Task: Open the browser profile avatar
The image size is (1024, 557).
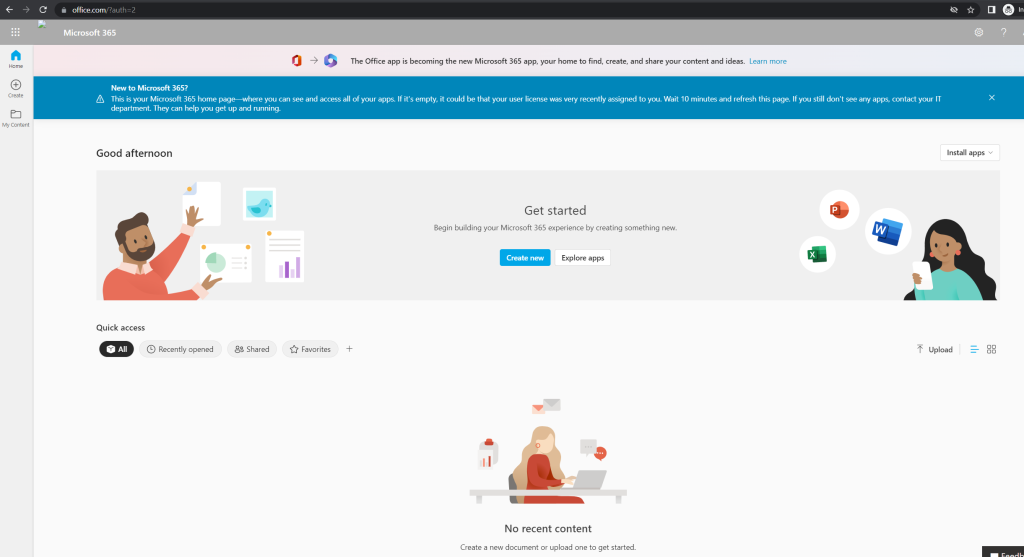Action: point(1008,10)
